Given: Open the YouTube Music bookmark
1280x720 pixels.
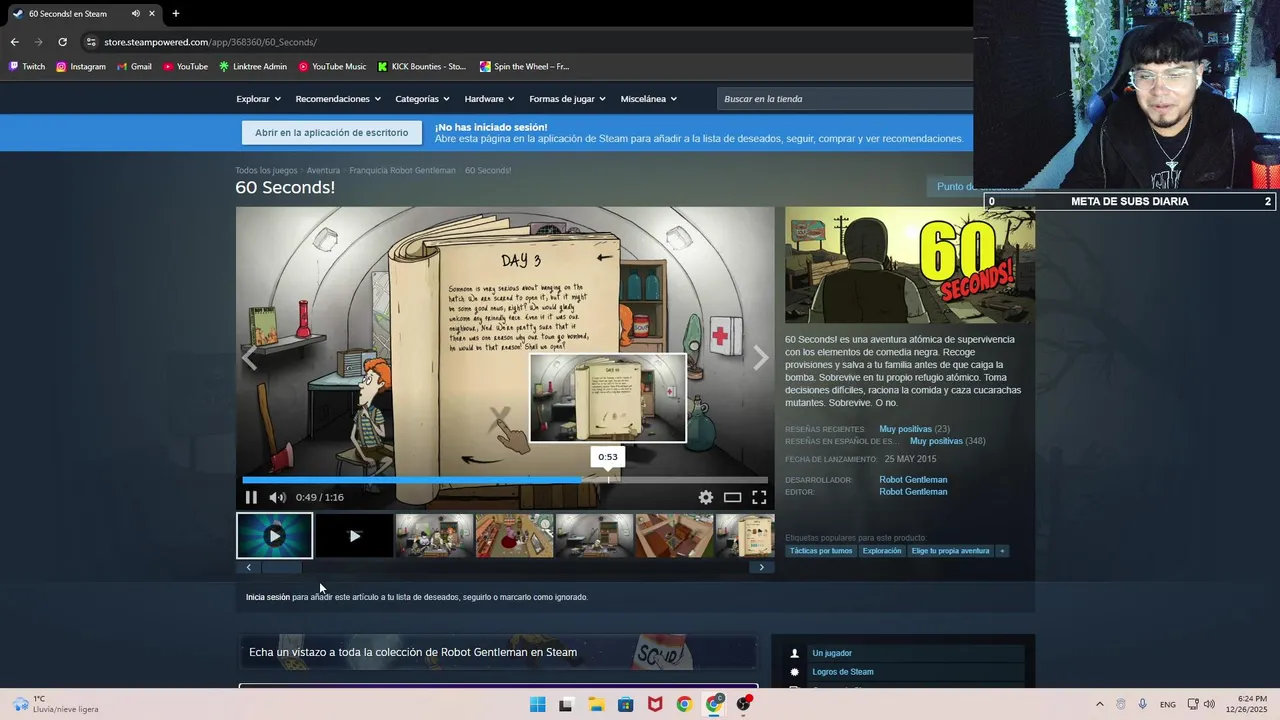Looking at the screenshot, I should [x=332, y=67].
